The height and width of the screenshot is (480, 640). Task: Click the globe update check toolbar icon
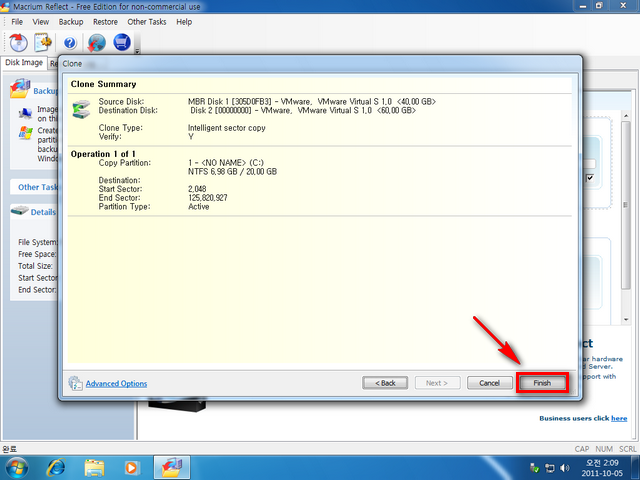coord(97,42)
